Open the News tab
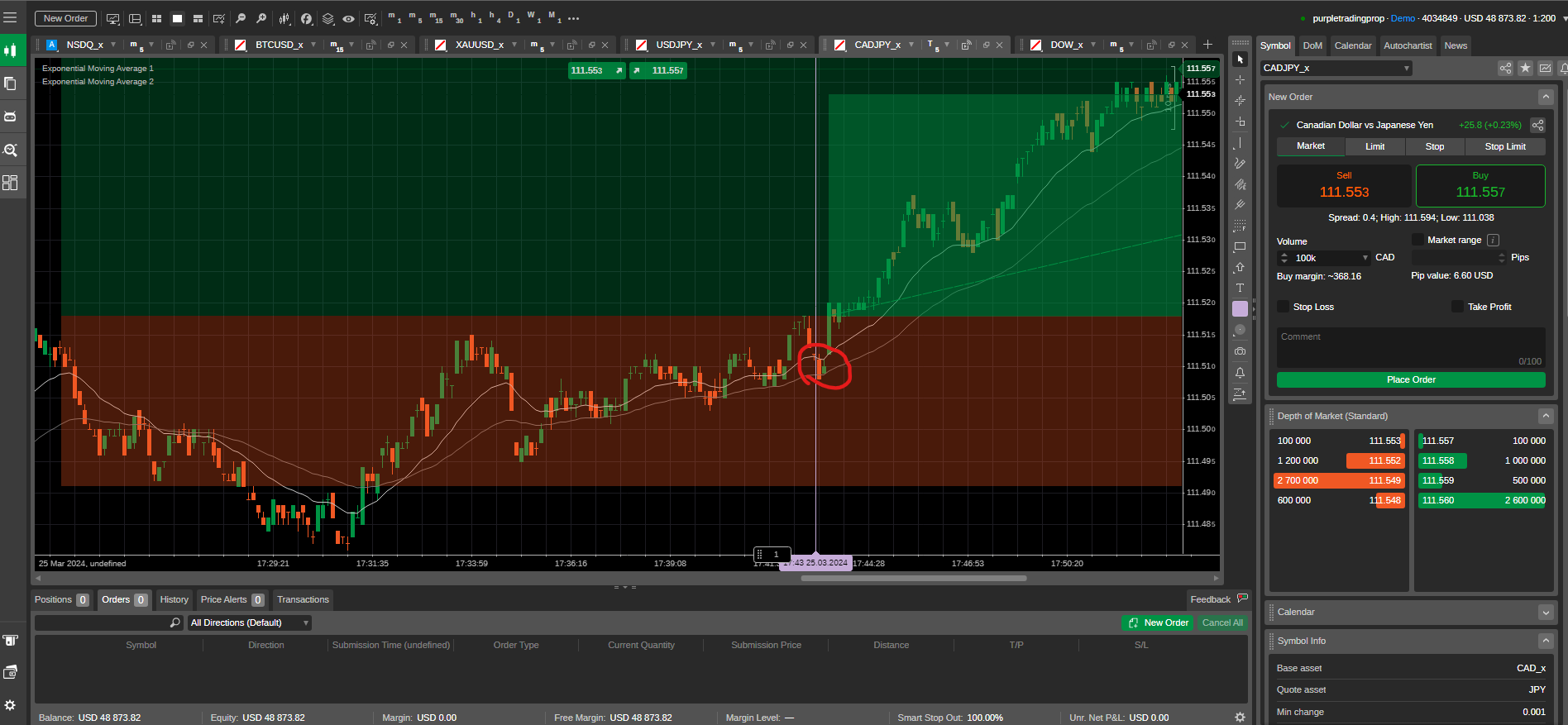This screenshot has height=725, width=1568. tap(1456, 45)
